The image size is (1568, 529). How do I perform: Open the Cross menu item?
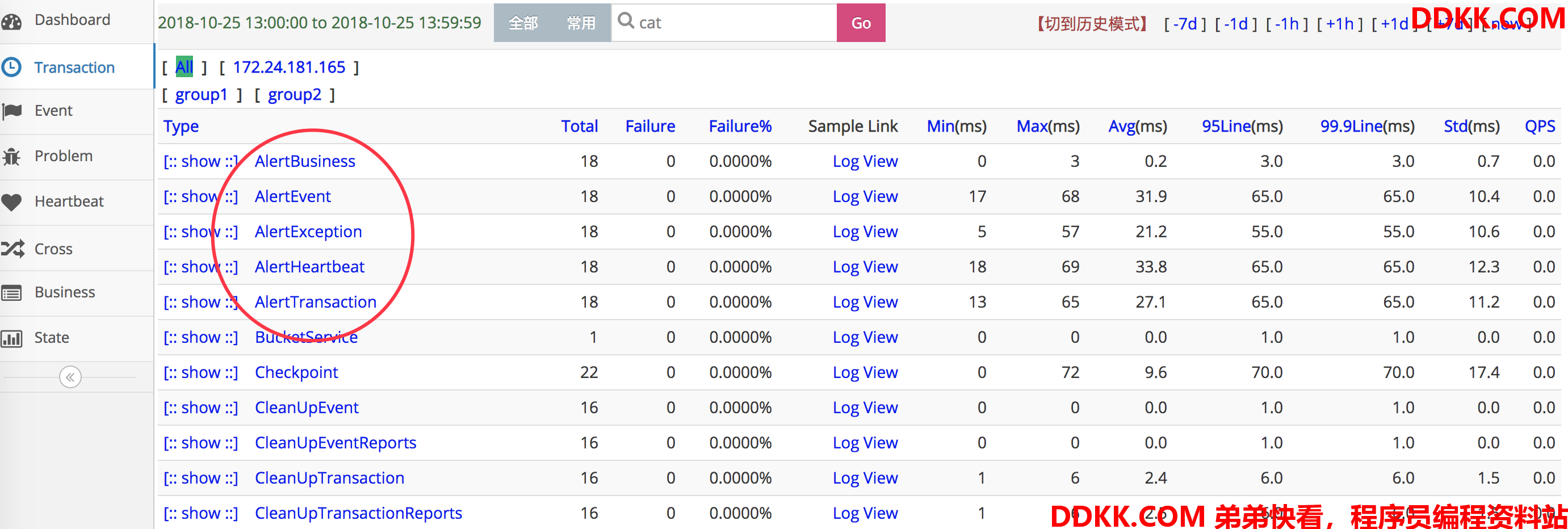[x=53, y=249]
